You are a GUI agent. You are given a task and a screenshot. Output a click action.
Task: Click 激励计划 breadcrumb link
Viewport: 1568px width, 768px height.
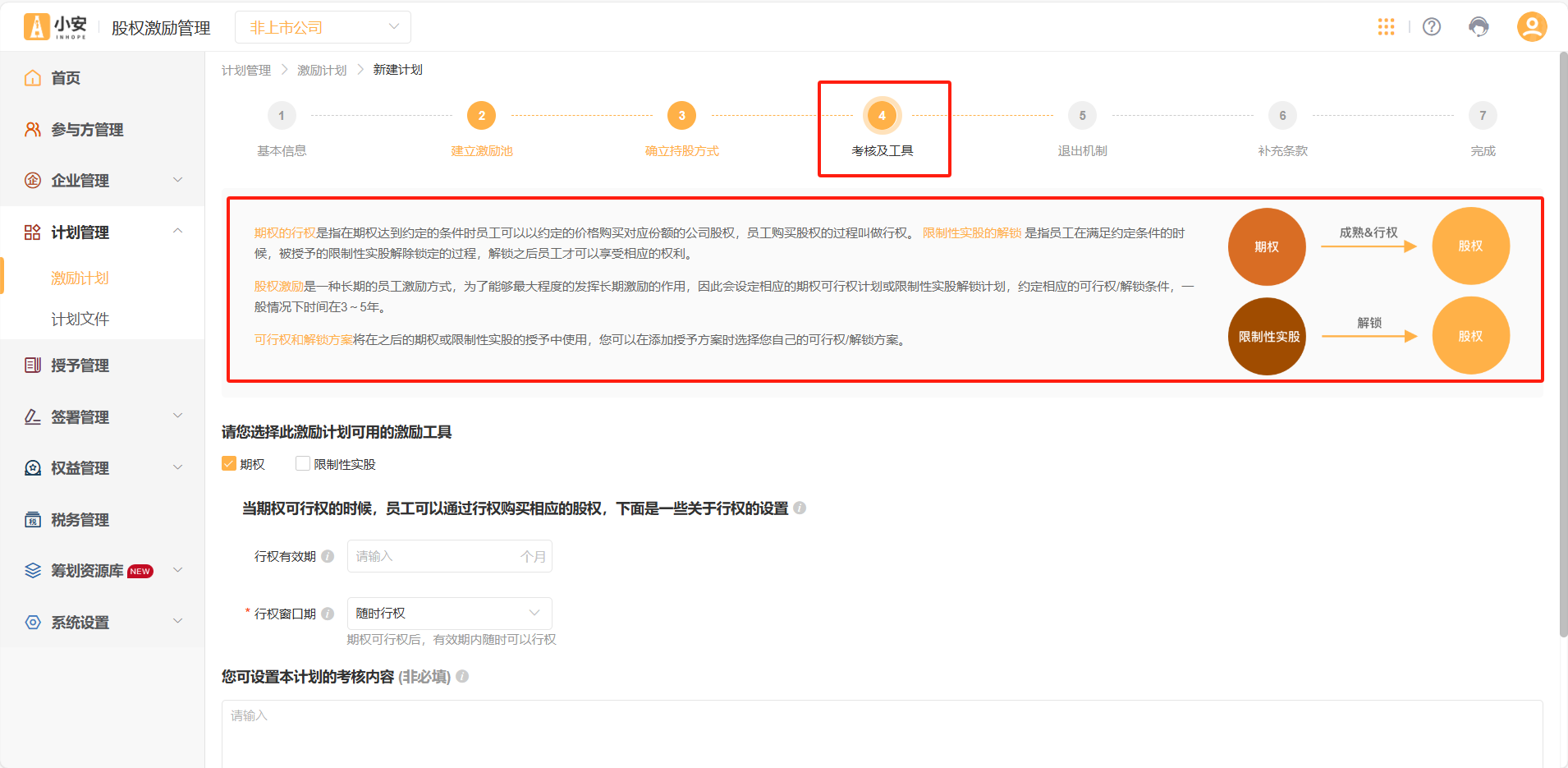(x=322, y=71)
